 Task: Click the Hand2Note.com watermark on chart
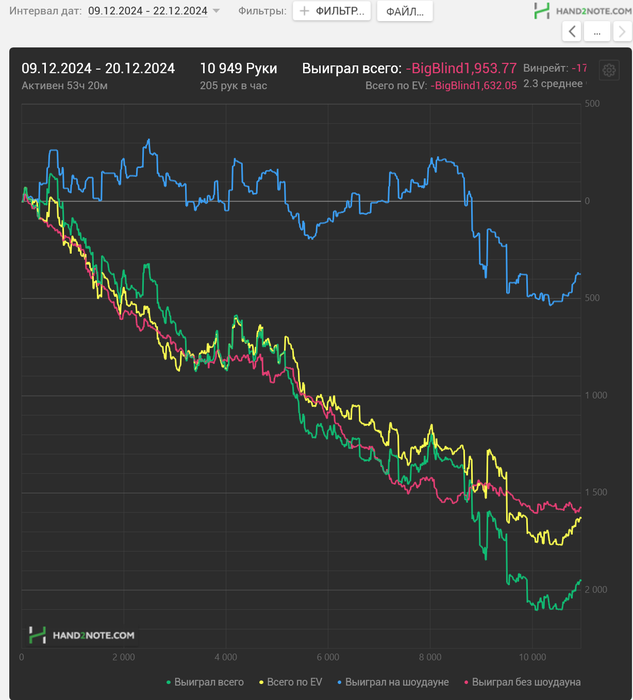[x=81, y=635]
